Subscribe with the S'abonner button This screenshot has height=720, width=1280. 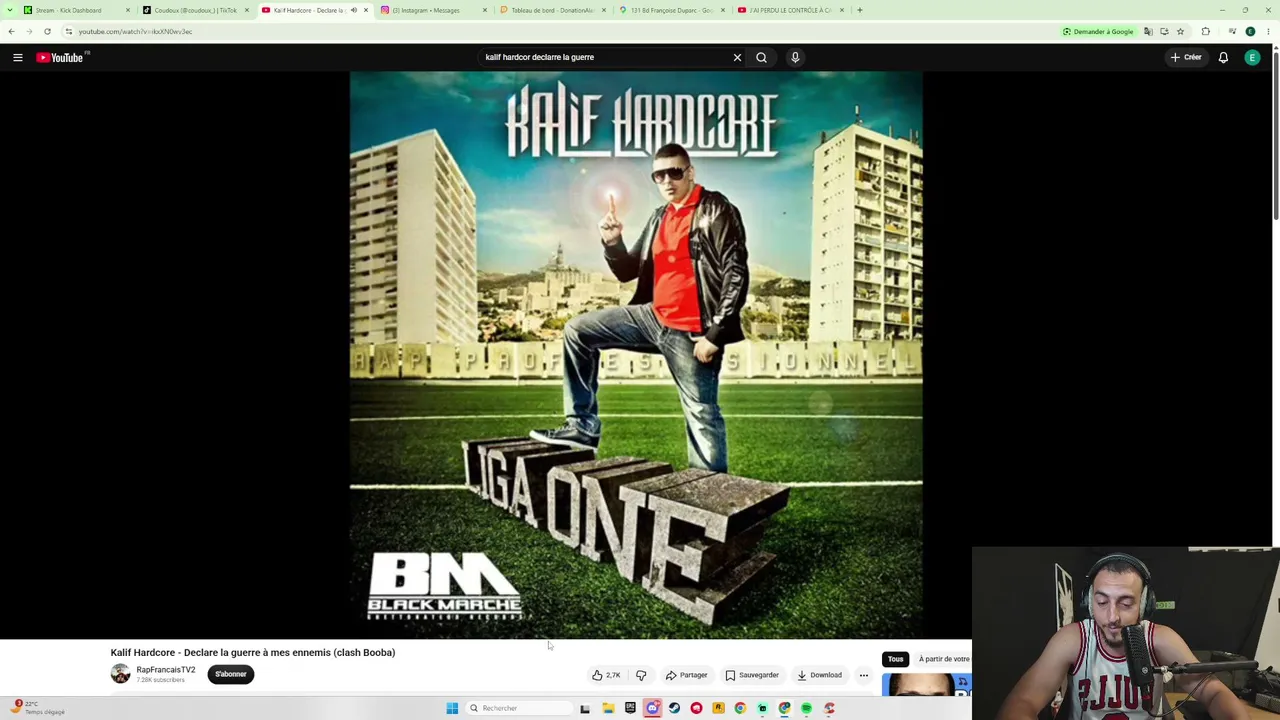click(x=230, y=674)
